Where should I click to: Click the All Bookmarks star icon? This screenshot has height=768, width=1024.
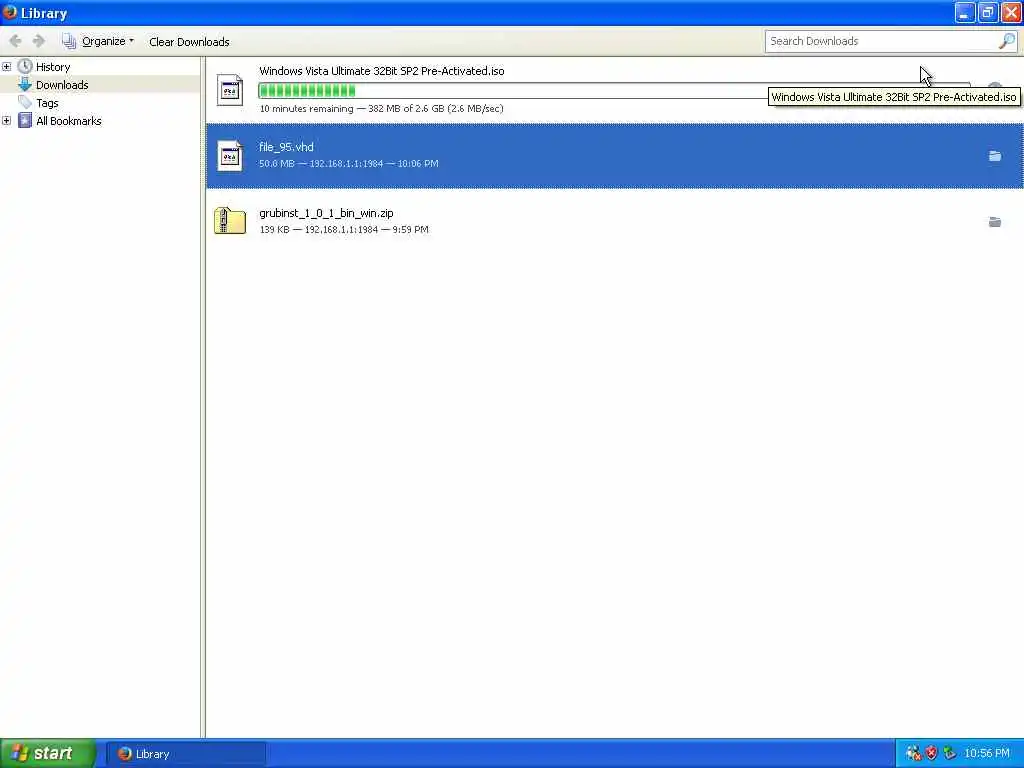tap(25, 120)
